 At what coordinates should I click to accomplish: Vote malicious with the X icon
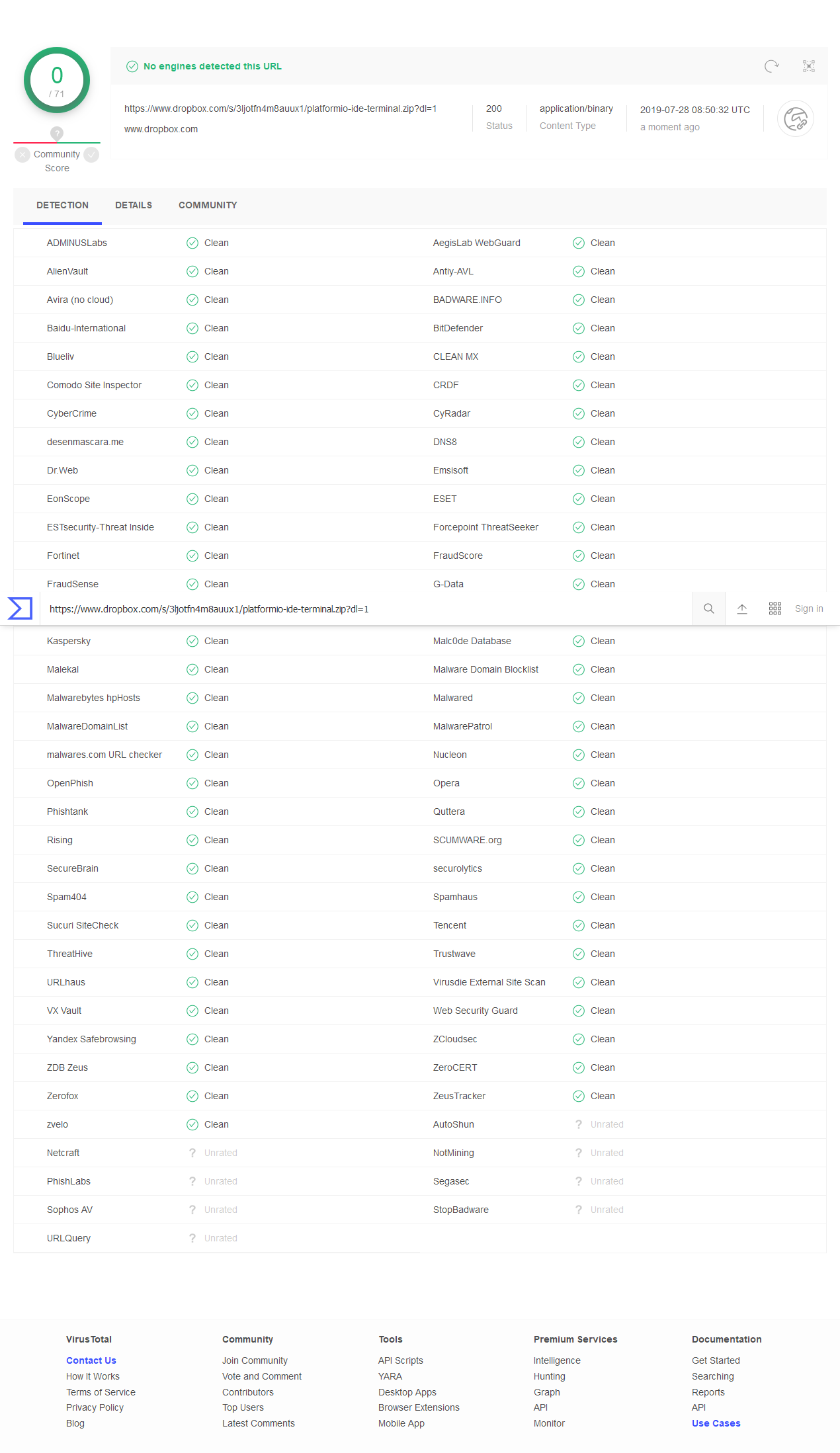[x=22, y=155]
